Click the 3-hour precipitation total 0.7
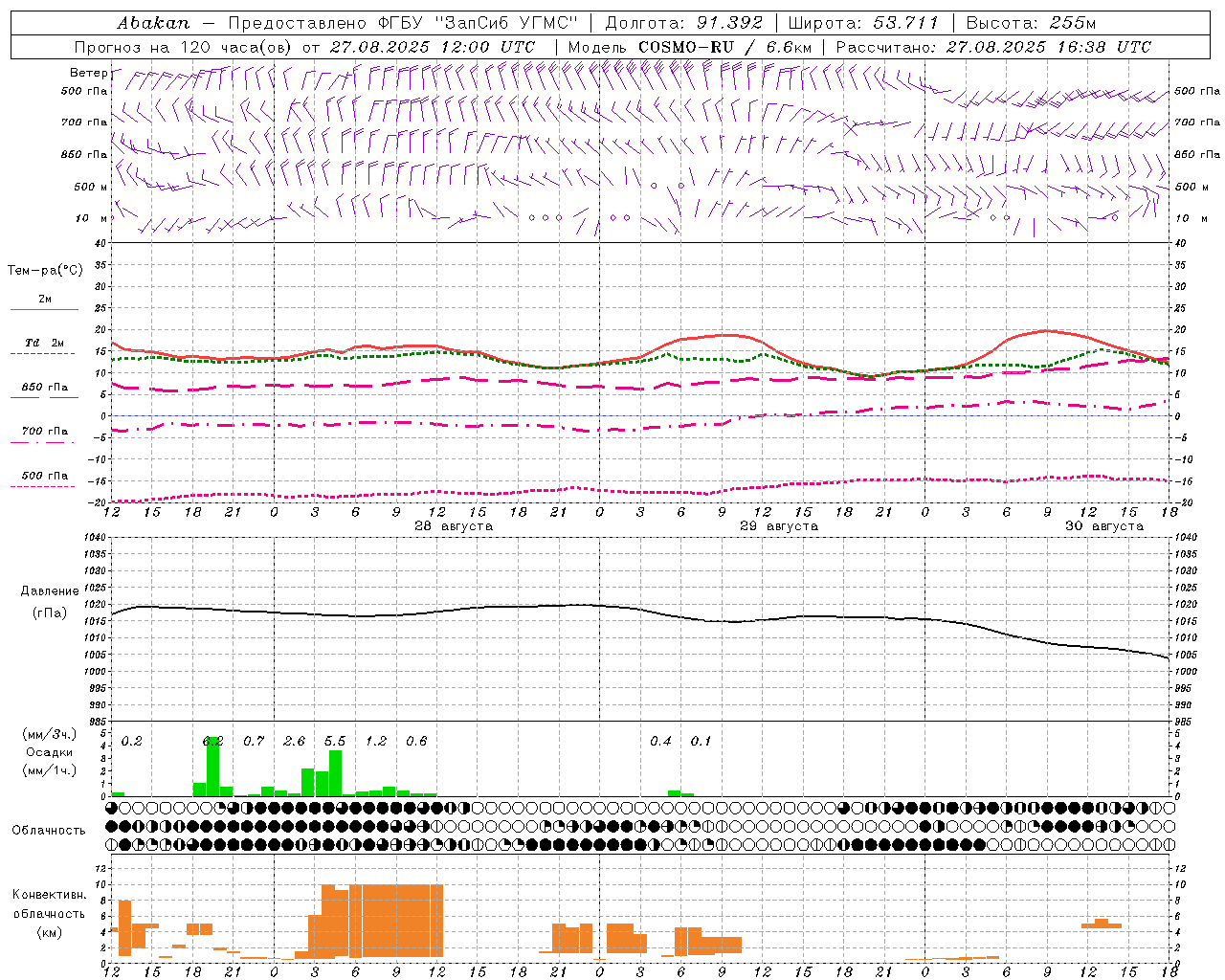1225x980 pixels. (x=254, y=742)
